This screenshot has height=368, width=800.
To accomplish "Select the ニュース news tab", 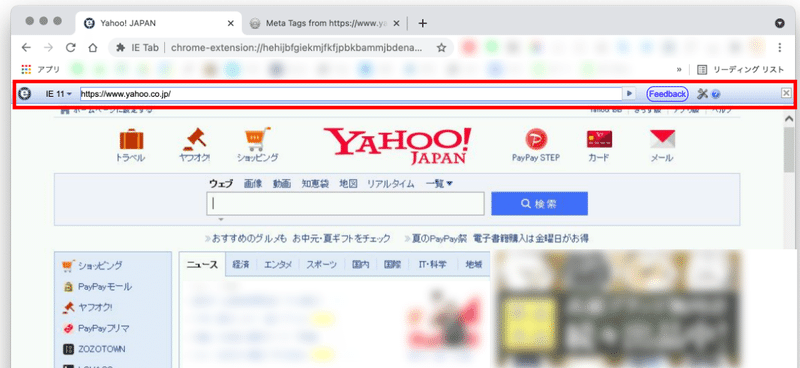I will tap(202, 264).
